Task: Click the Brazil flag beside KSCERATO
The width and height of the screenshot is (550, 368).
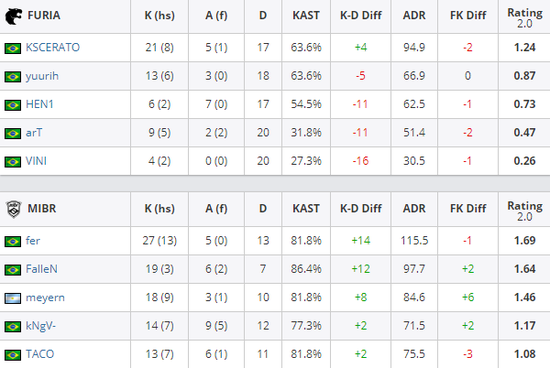Action: tap(13, 48)
